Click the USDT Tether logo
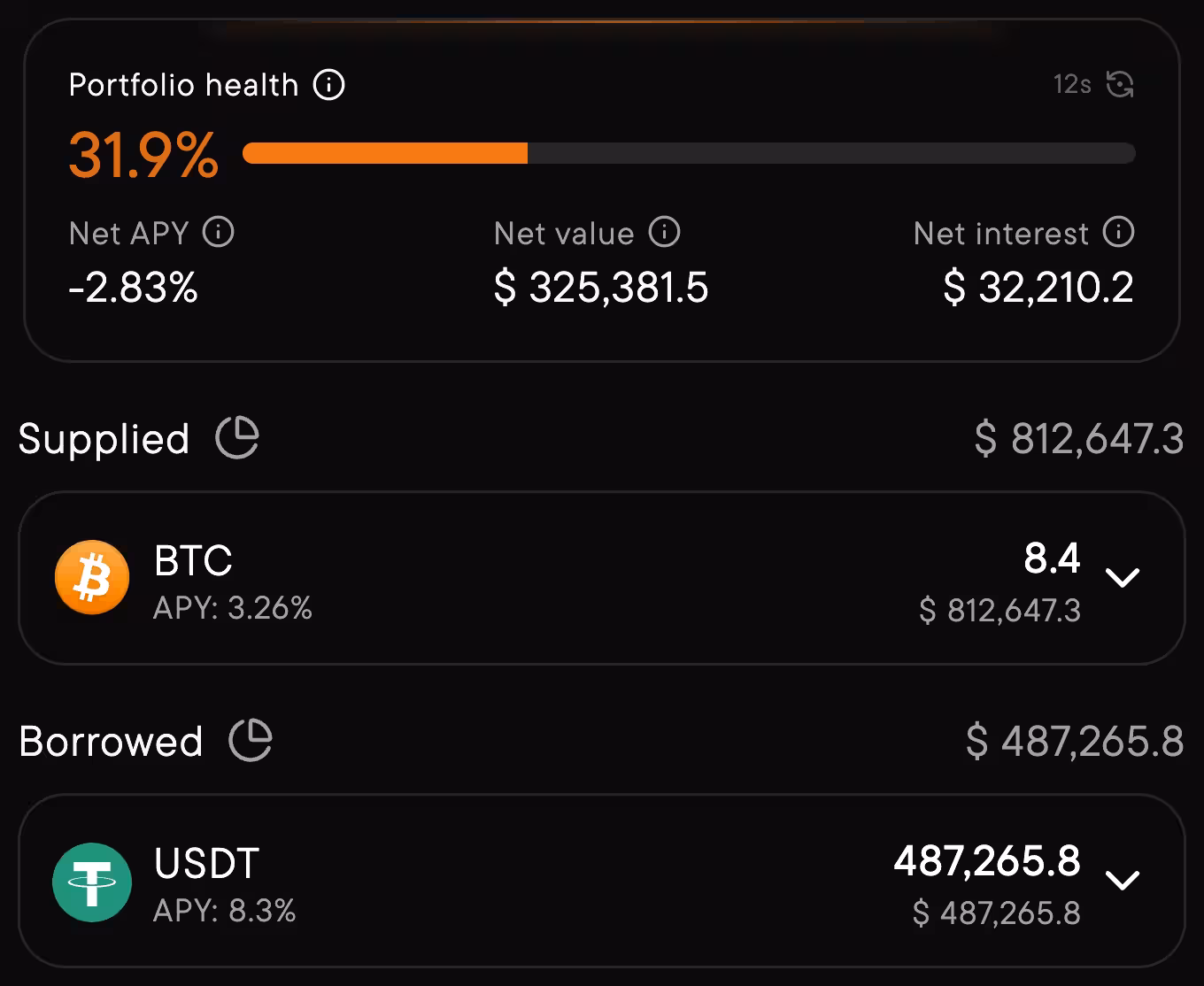The width and height of the screenshot is (1204, 986). [x=91, y=882]
